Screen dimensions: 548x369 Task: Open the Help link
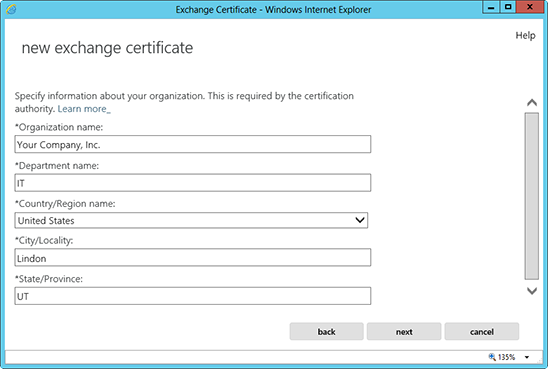pos(525,35)
